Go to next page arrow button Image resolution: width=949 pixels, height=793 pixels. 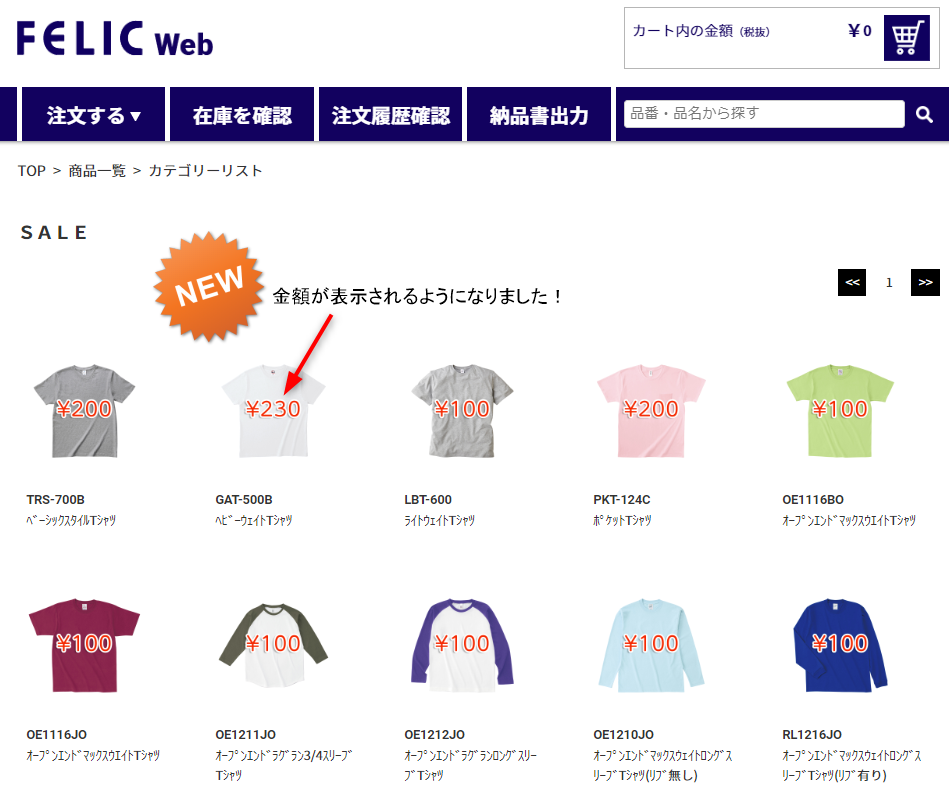(925, 283)
